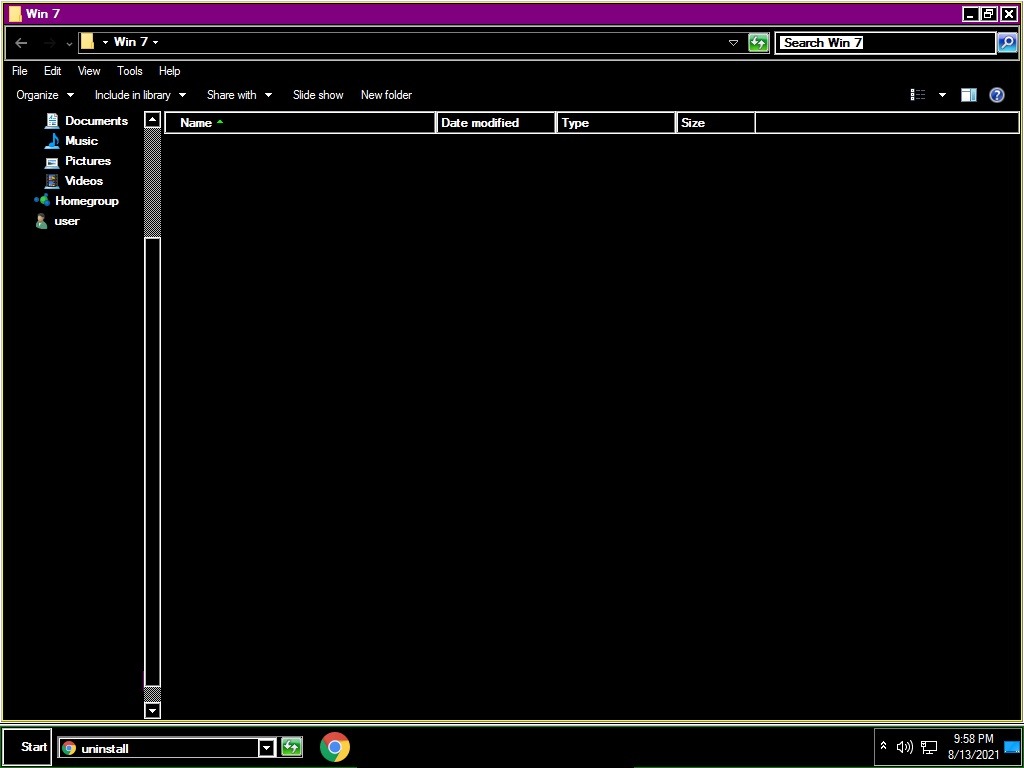Expand the Organize dropdown
The width and height of the screenshot is (1024, 768).
click(x=44, y=94)
